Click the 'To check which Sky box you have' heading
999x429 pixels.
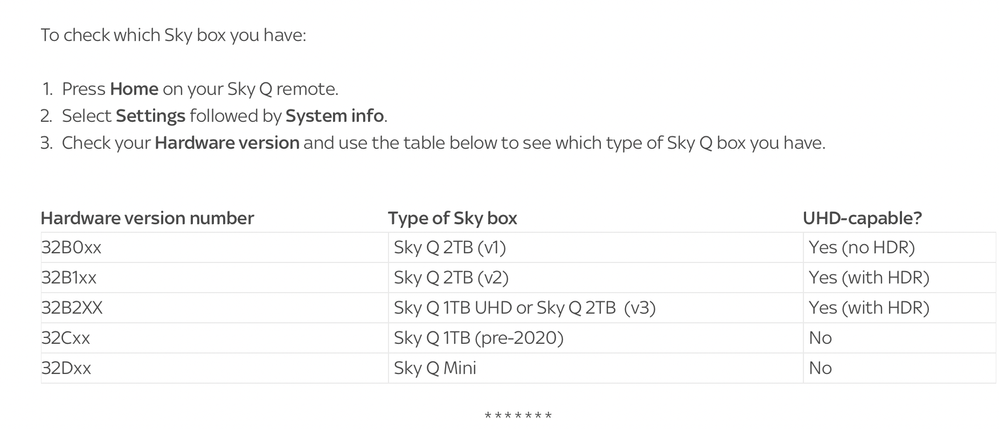coord(172,35)
